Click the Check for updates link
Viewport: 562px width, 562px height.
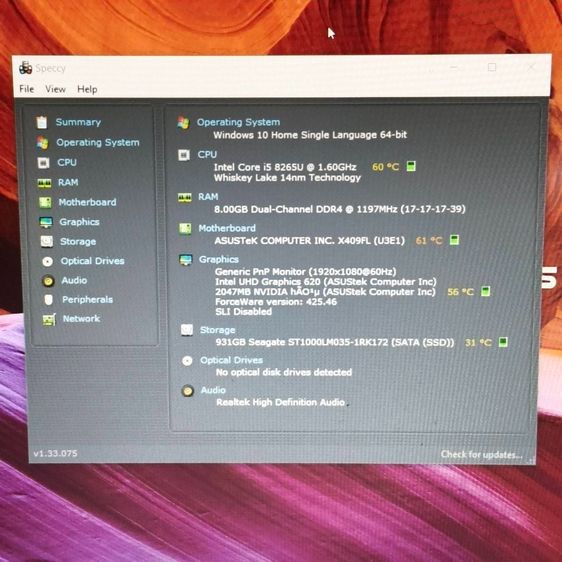click(481, 454)
